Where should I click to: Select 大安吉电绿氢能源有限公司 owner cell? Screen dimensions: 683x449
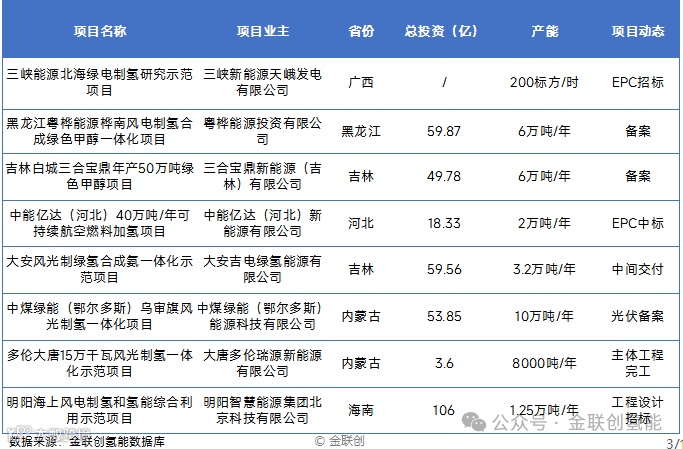coord(263,269)
